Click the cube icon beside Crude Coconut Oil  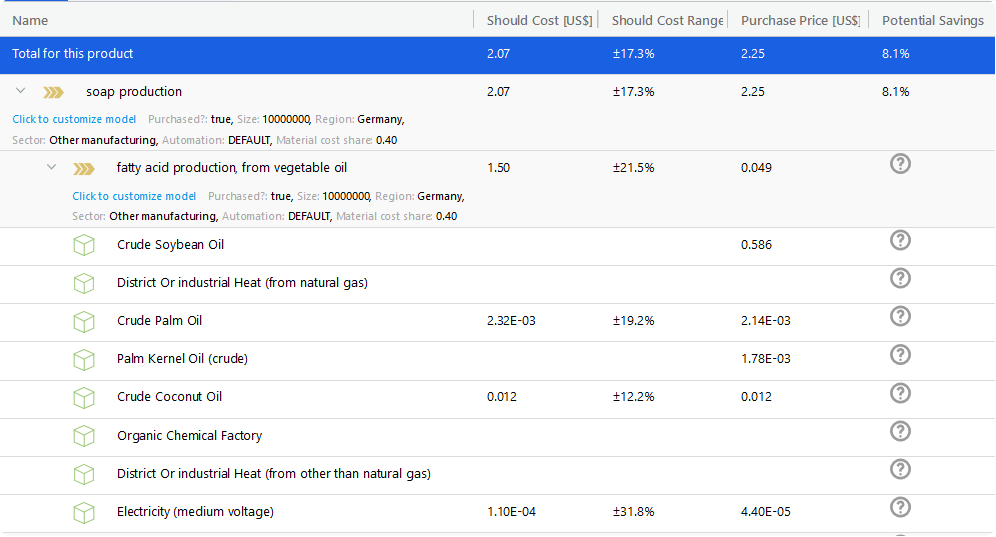84,397
